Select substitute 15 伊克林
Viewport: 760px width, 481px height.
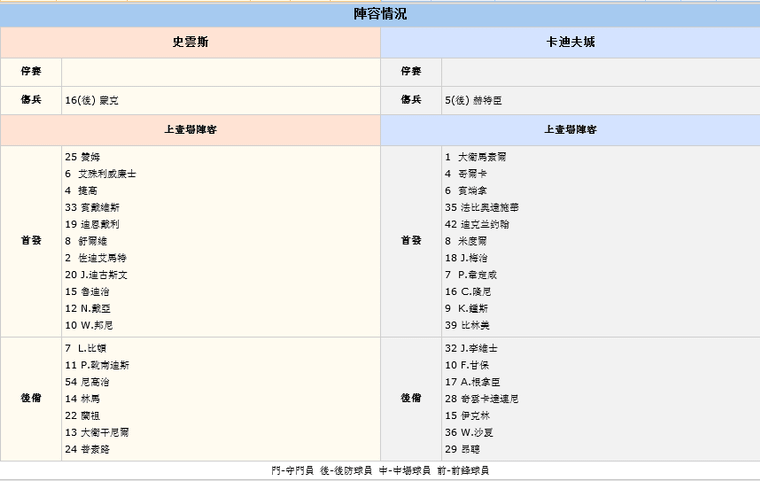click(x=467, y=416)
